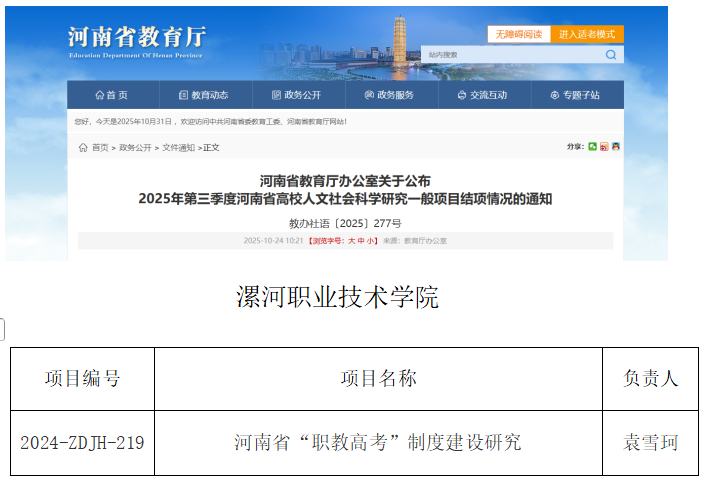Go to 政务公开 in navigation bar
Viewport: 703px width, 480px height.
click(297, 95)
